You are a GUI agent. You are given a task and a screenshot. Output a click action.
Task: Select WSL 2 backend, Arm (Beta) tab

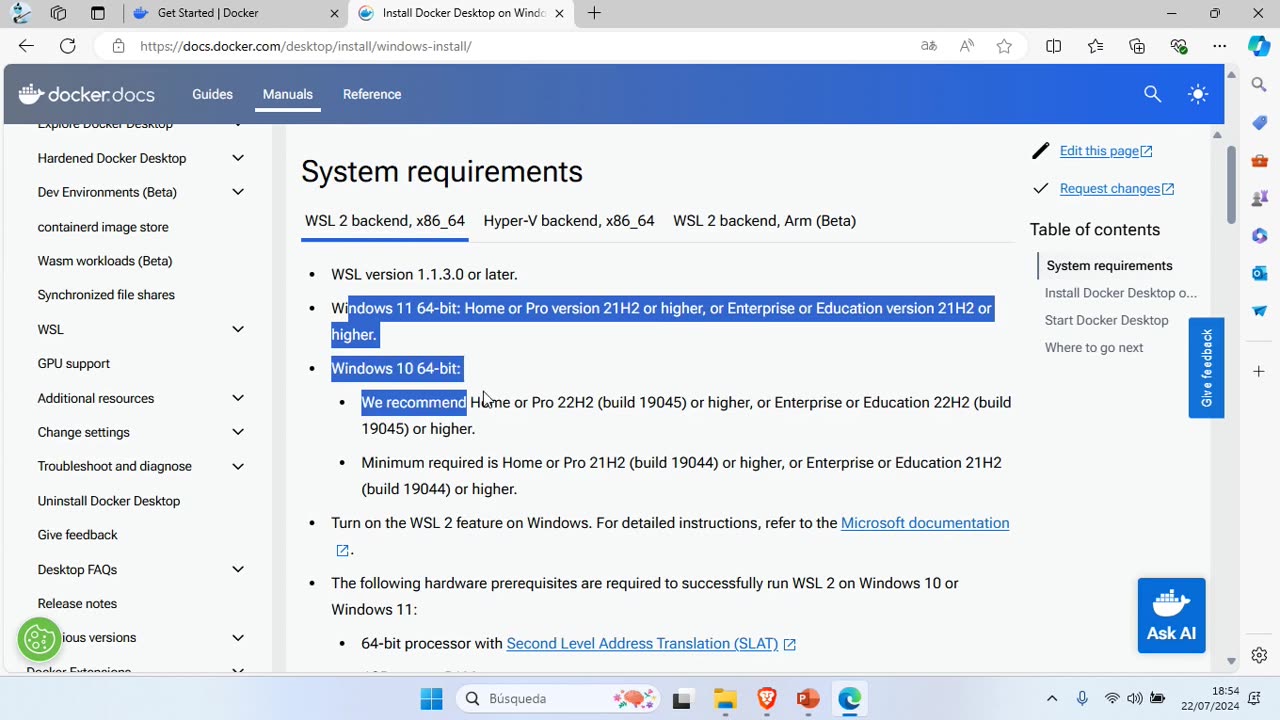point(764,221)
